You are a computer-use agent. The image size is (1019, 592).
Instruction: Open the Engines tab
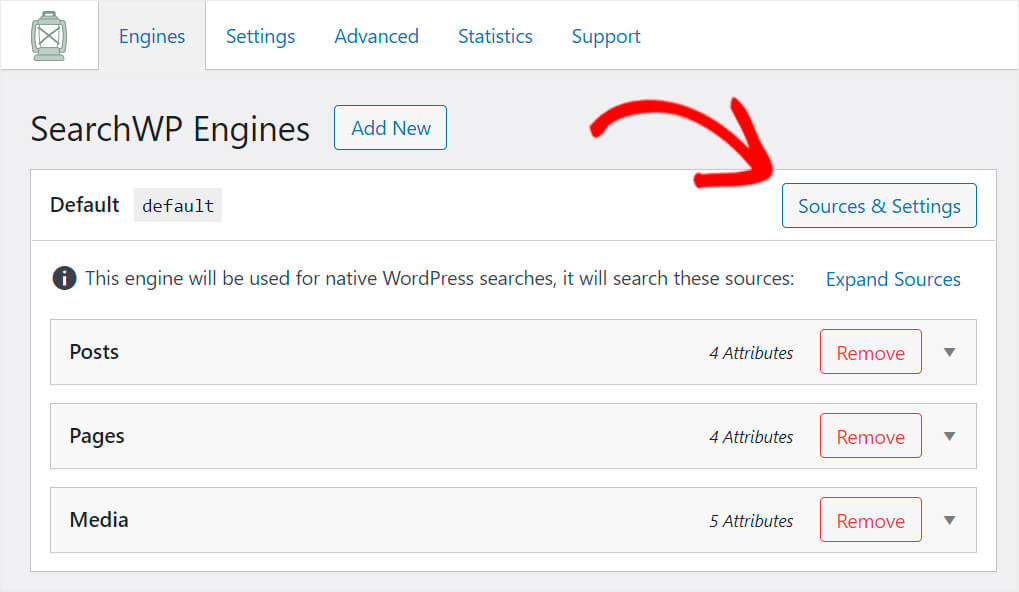click(x=151, y=36)
